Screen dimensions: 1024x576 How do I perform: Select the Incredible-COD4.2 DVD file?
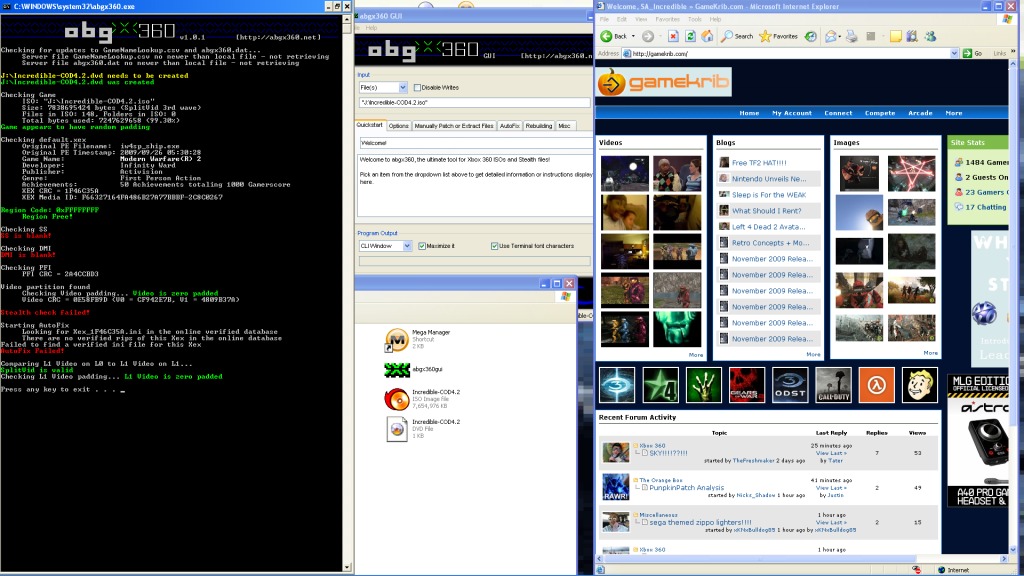point(396,429)
